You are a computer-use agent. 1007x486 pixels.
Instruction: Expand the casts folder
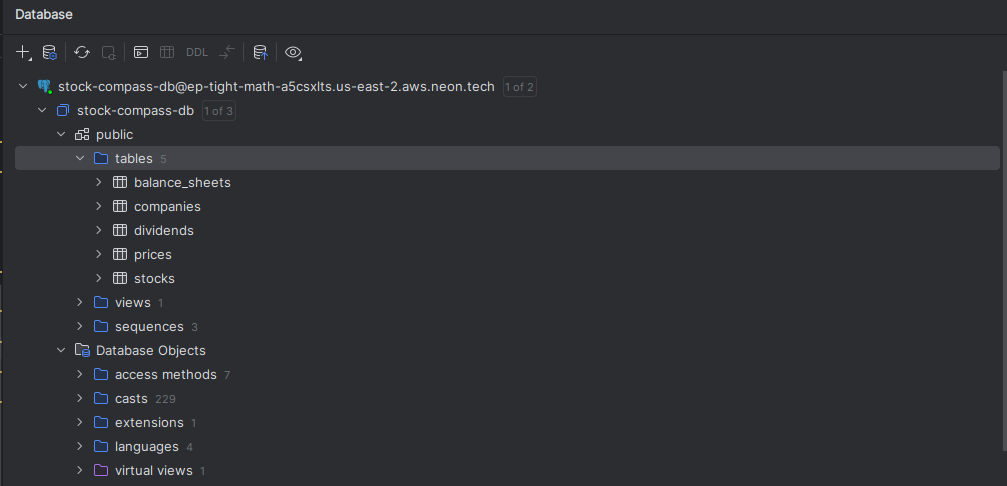pos(81,398)
